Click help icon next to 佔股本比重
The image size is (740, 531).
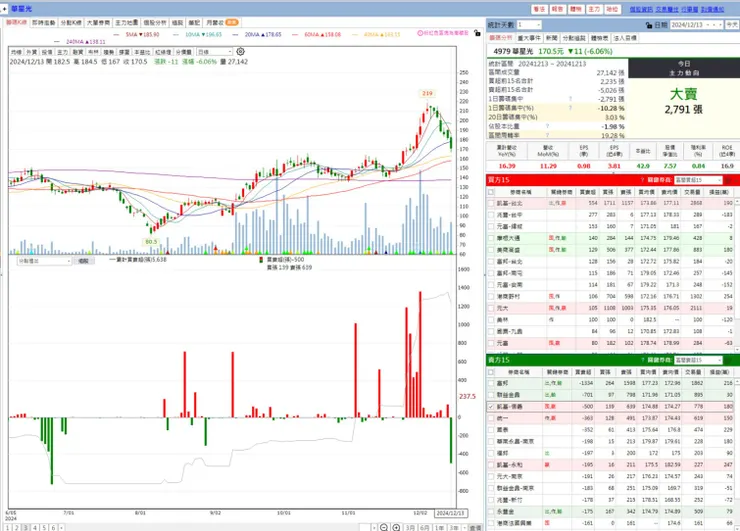click(547, 126)
